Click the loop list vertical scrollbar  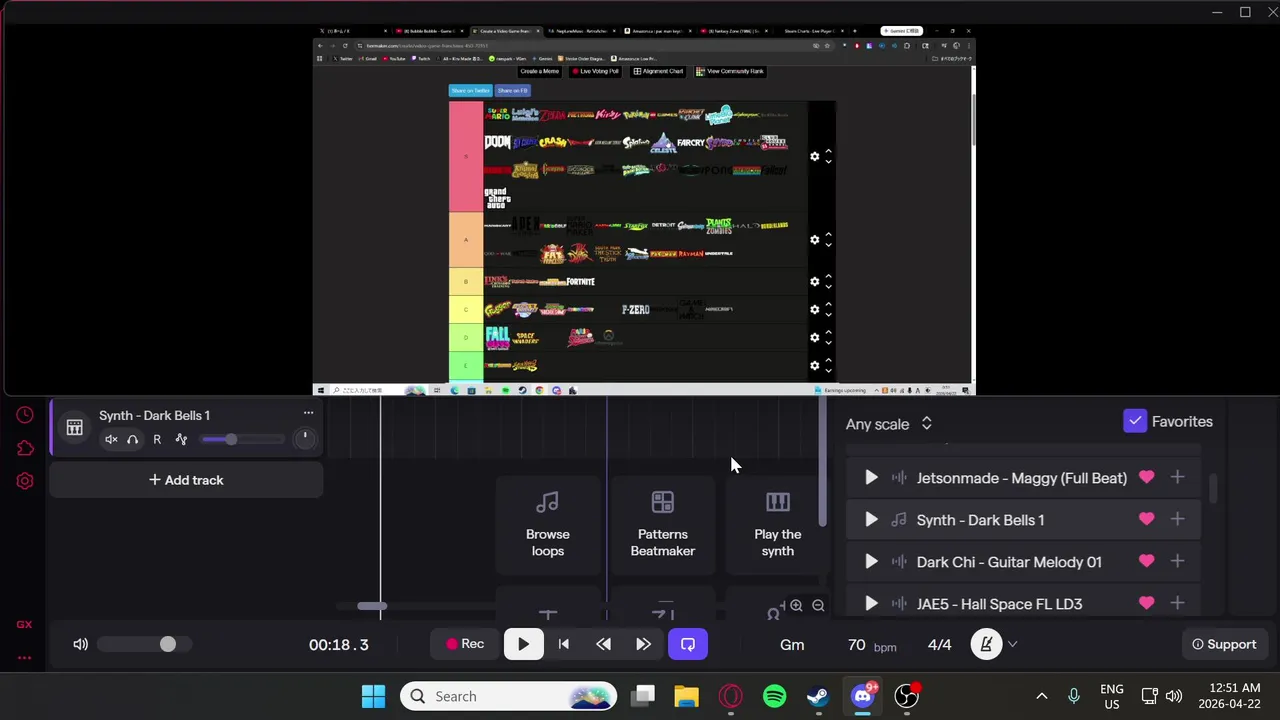pos(1213,488)
